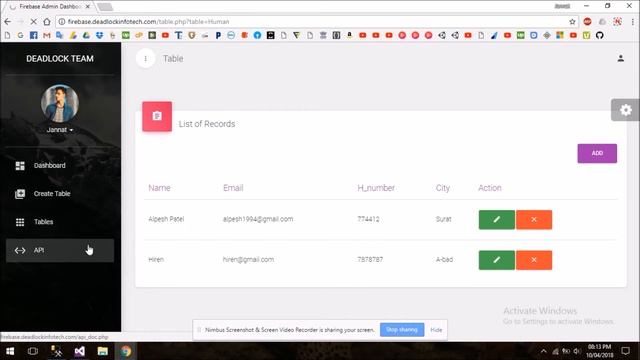Viewport: 640px width, 360px height.
Task: Select the 7878787 number cell
Action: click(x=370, y=259)
